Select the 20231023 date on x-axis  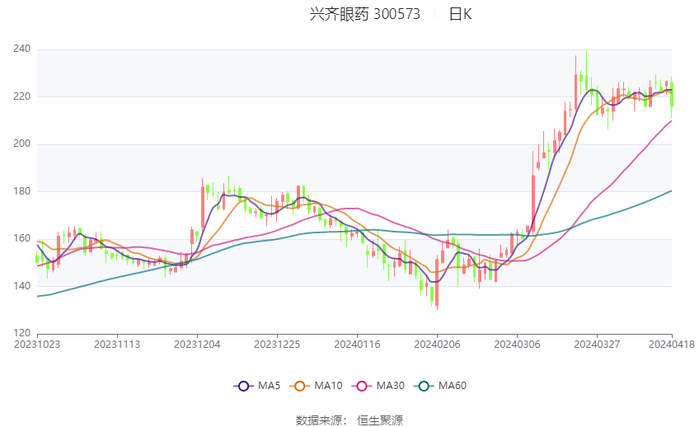(x=37, y=343)
